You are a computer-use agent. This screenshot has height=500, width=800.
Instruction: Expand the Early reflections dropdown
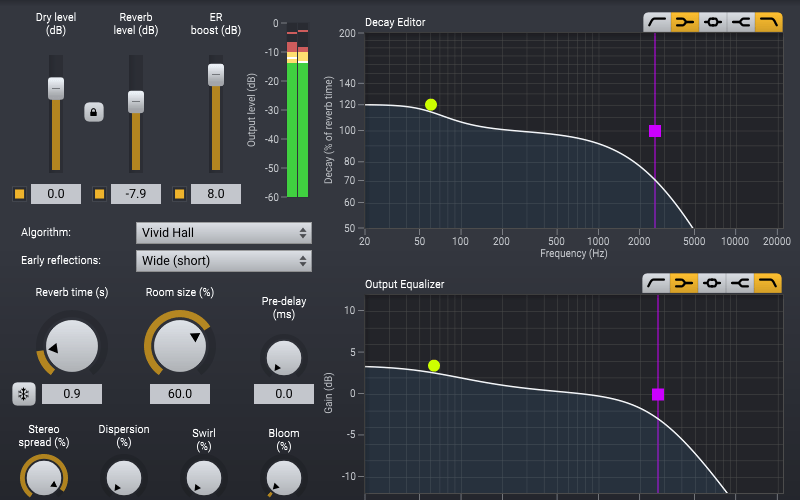(223, 261)
